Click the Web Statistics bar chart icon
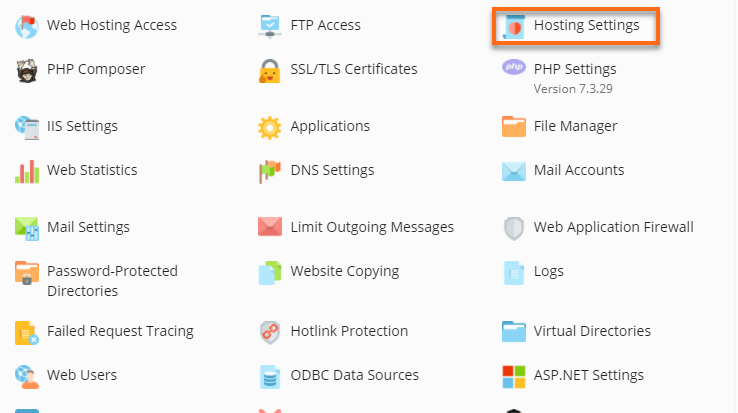The image size is (738, 413). 27,171
